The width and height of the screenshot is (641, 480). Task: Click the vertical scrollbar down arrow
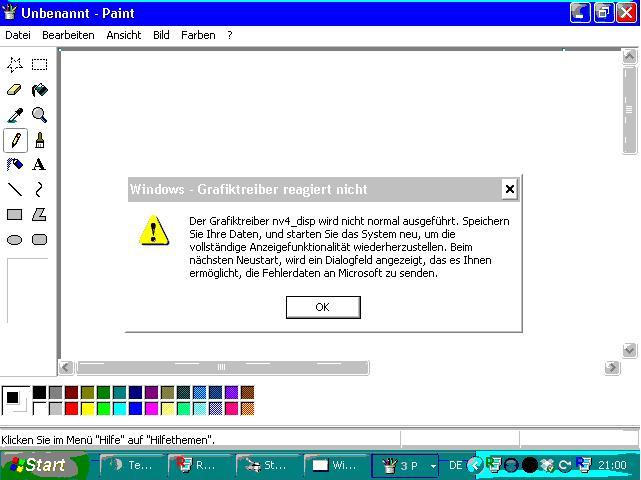click(630, 350)
